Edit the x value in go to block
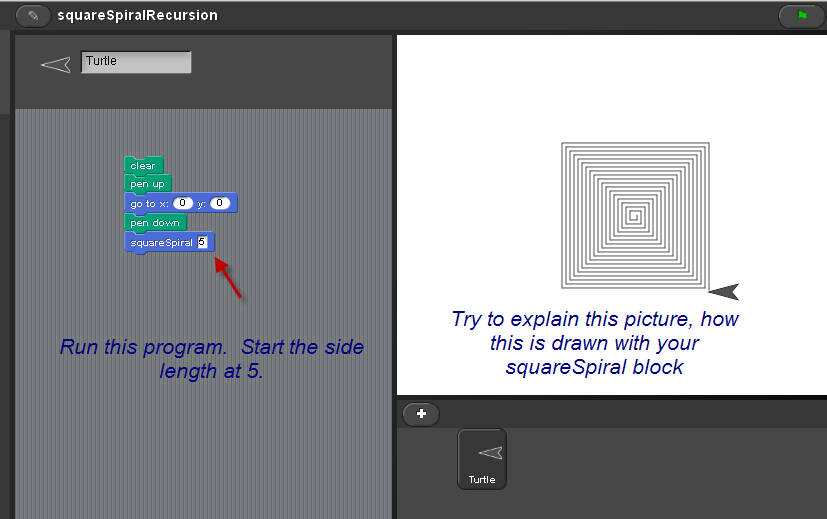 (182, 203)
